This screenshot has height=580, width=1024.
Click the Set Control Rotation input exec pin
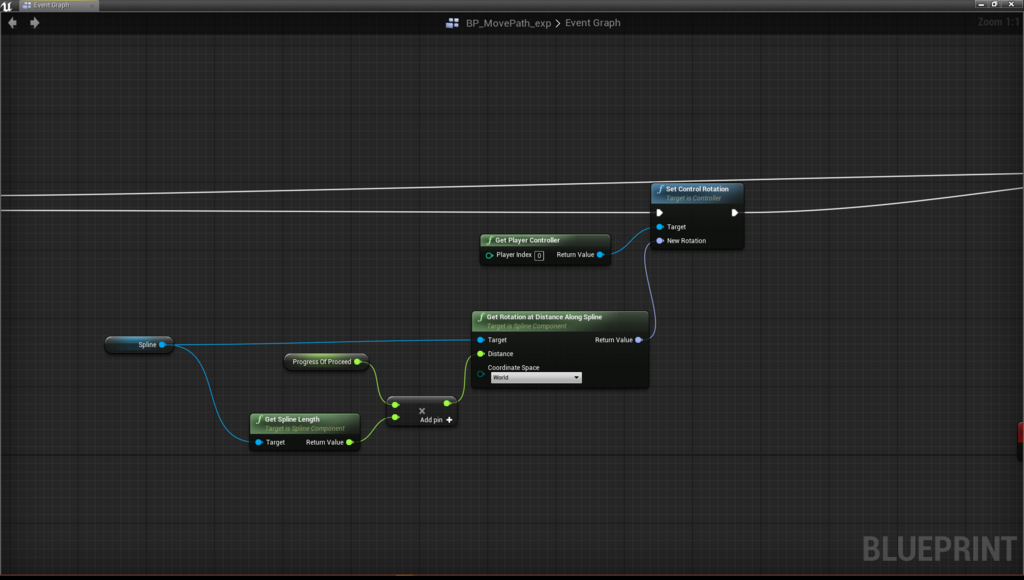click(x=660, y=213)
